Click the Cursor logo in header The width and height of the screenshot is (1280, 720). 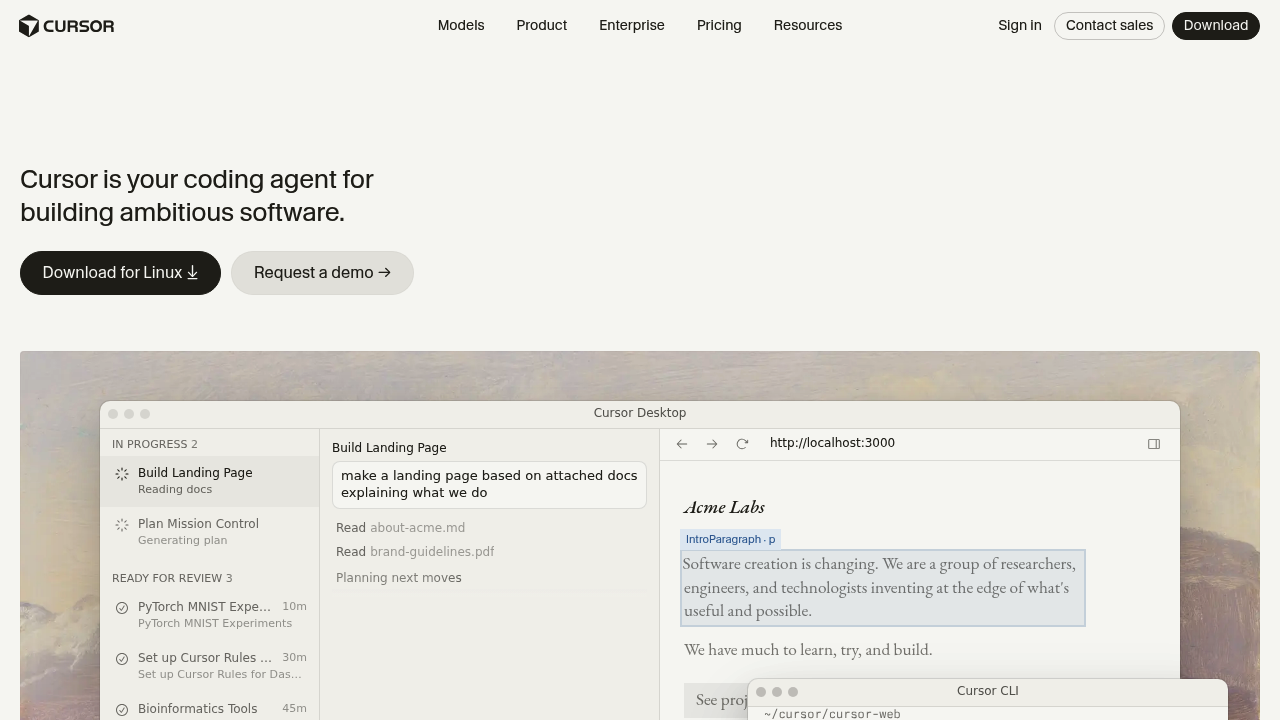point(67,26)
